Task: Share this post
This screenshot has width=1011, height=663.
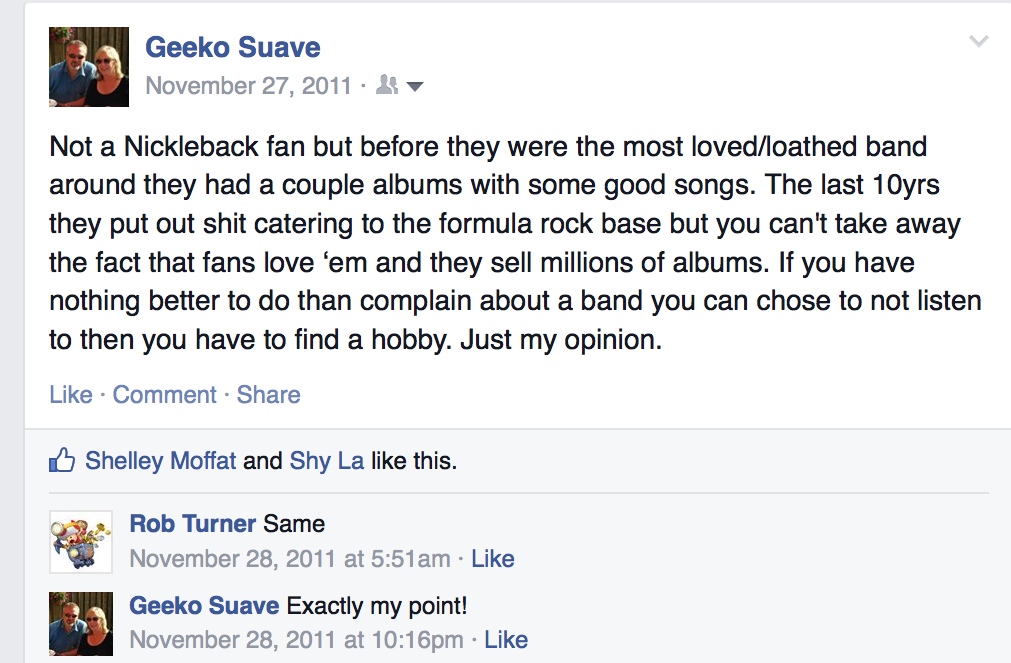Action: [268, 395]
